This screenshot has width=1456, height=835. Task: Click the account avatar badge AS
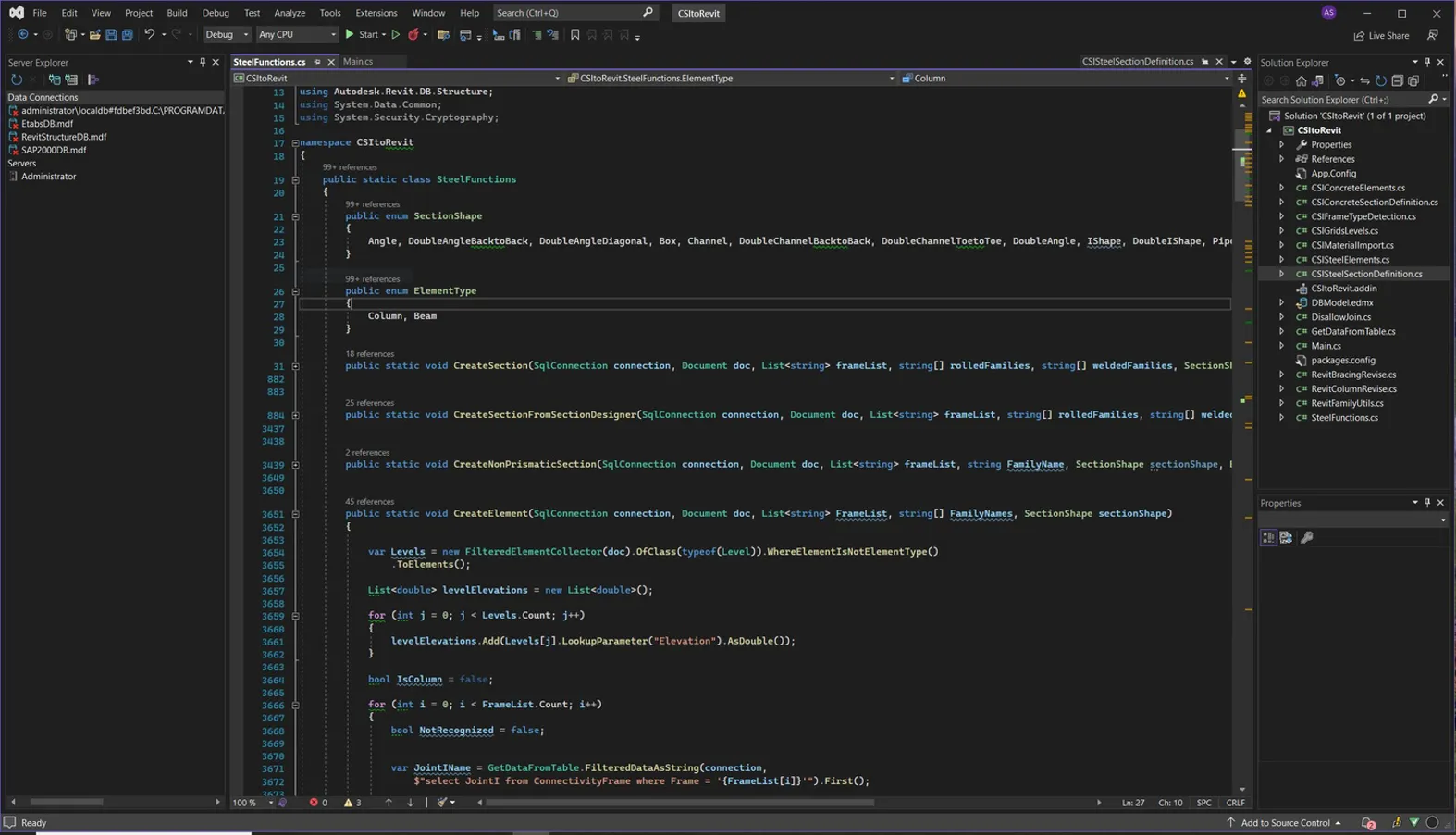click(1329, 13)
